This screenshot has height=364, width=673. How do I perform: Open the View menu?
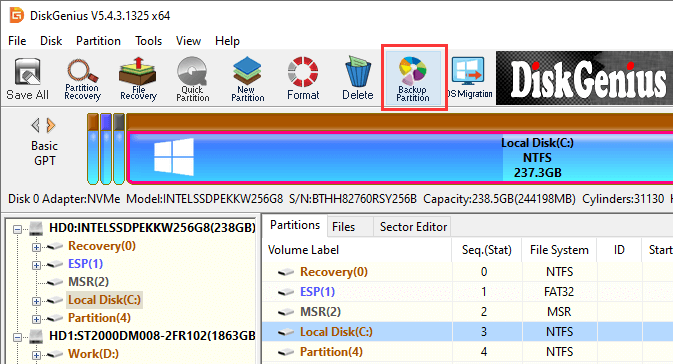pos(188,41)
